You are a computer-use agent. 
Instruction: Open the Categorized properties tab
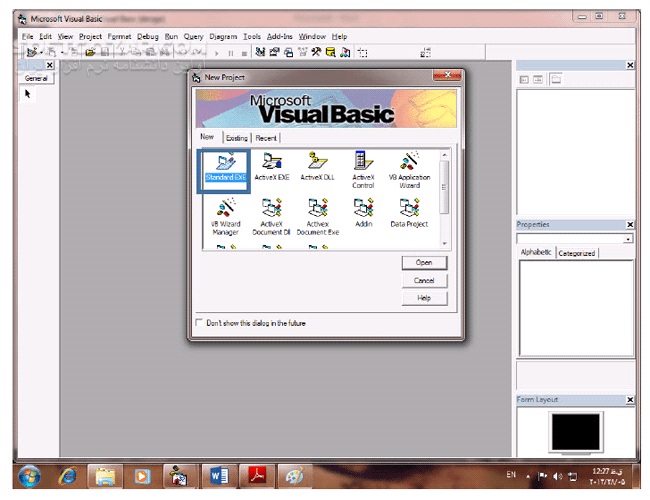coord(577,253)
